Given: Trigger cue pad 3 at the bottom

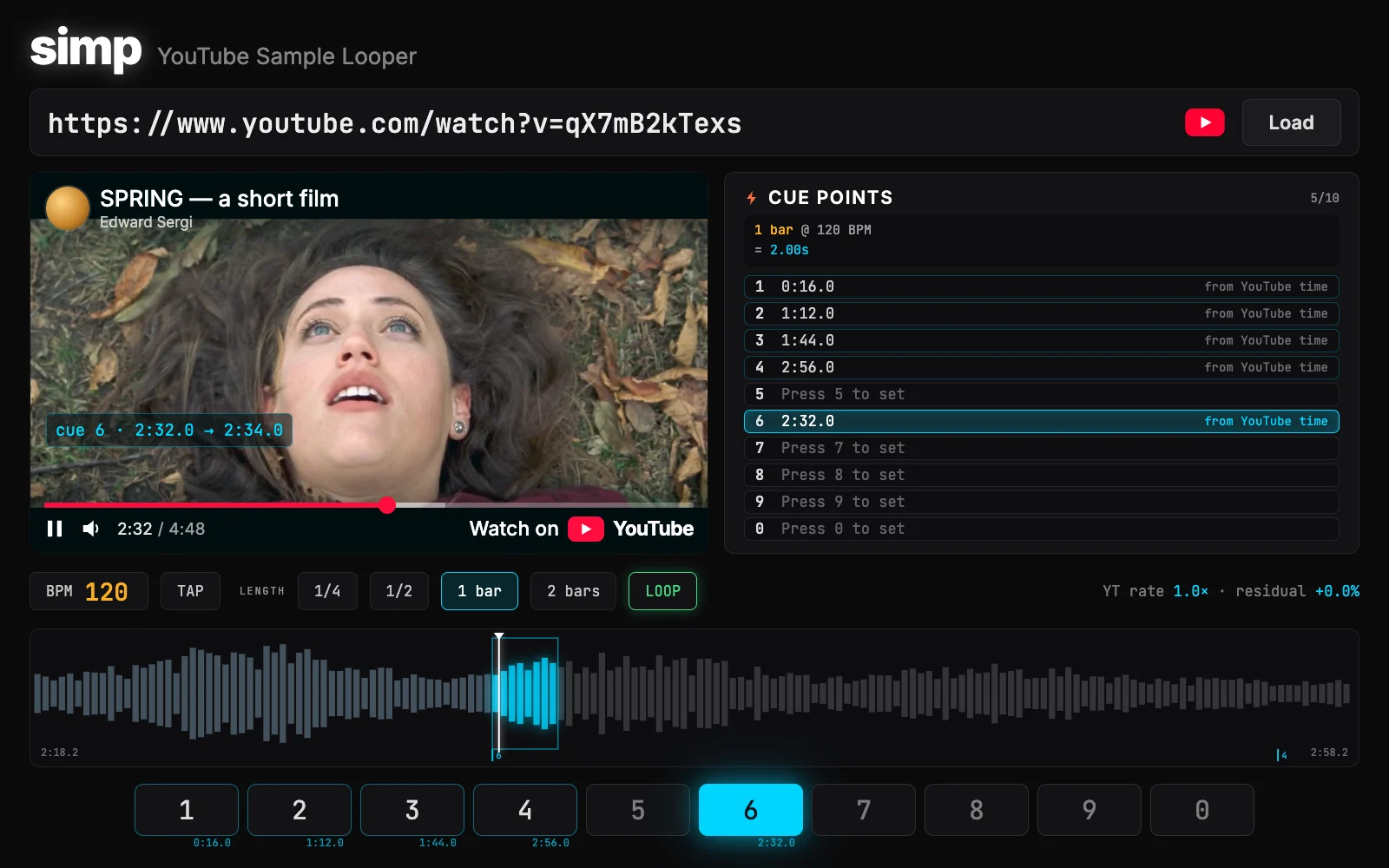Looking at the screenshot, I should click(x=412, y=810).
